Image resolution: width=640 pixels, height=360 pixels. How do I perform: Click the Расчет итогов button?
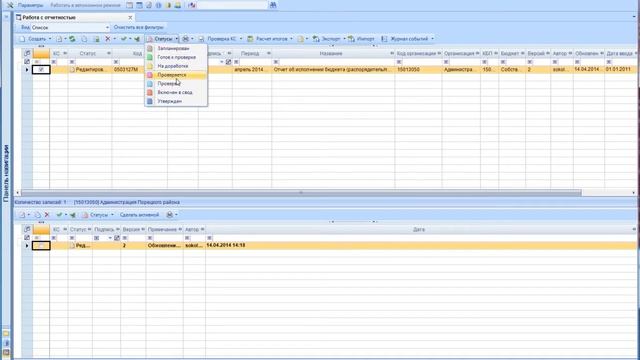click(267, 39)
